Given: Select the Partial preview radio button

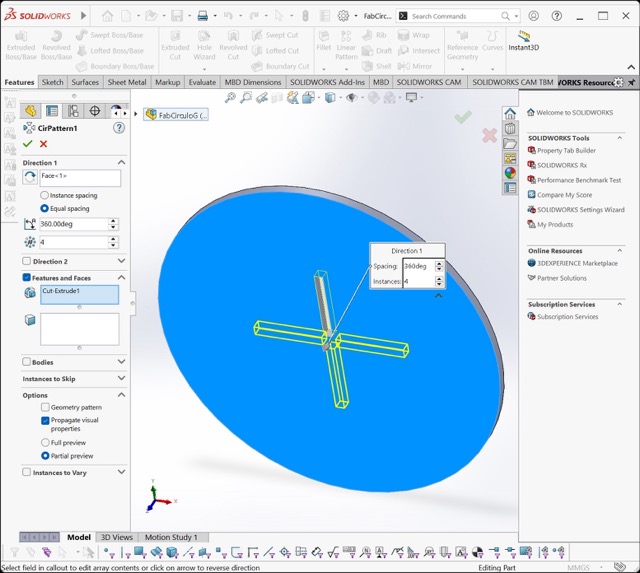Looking at the screenshot, I should [45, 455].
